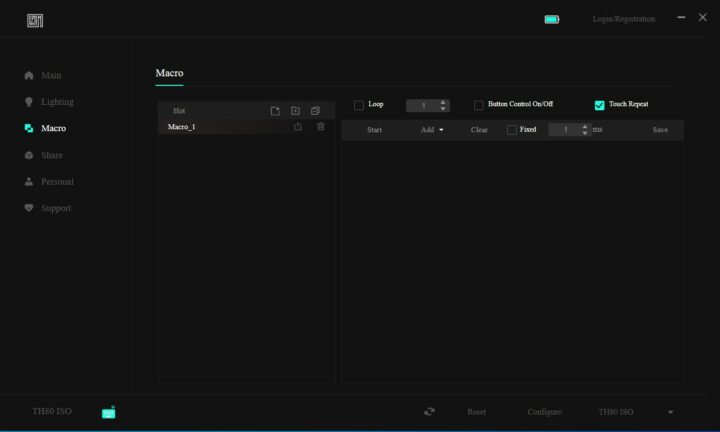Delete Macro_1 with the trash icon
This screenshot has height=432, width=720.
[x=321, y=127]
